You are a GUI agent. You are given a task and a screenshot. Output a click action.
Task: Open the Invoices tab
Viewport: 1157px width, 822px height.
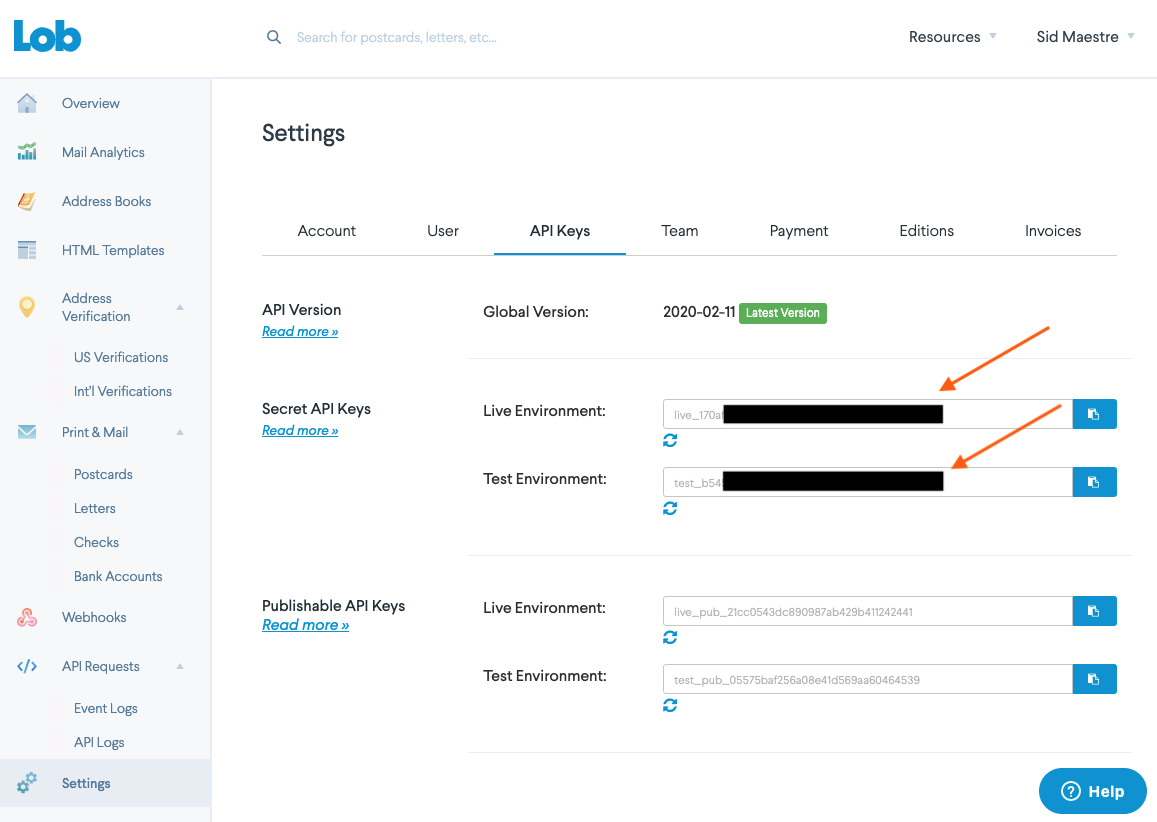pyautogui.click(x=1052, y=230)
